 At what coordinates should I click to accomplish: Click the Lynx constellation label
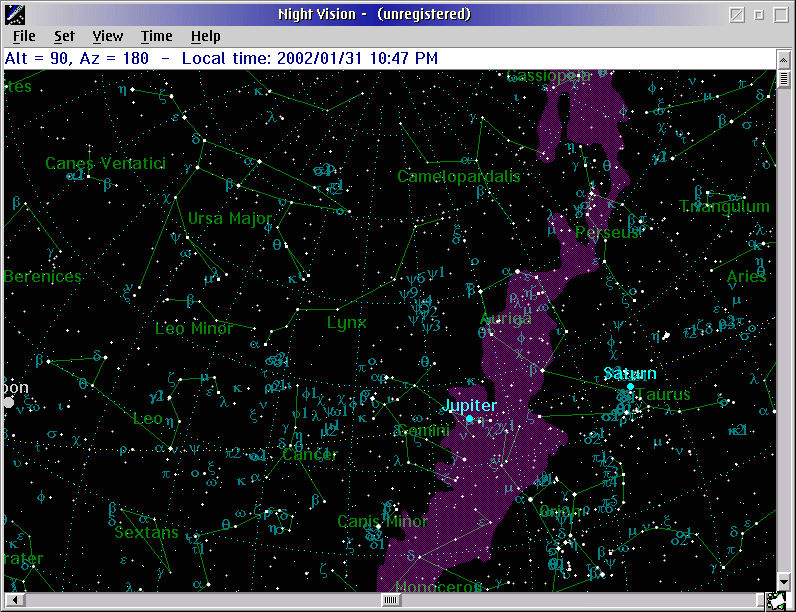(x=346, y=323)
